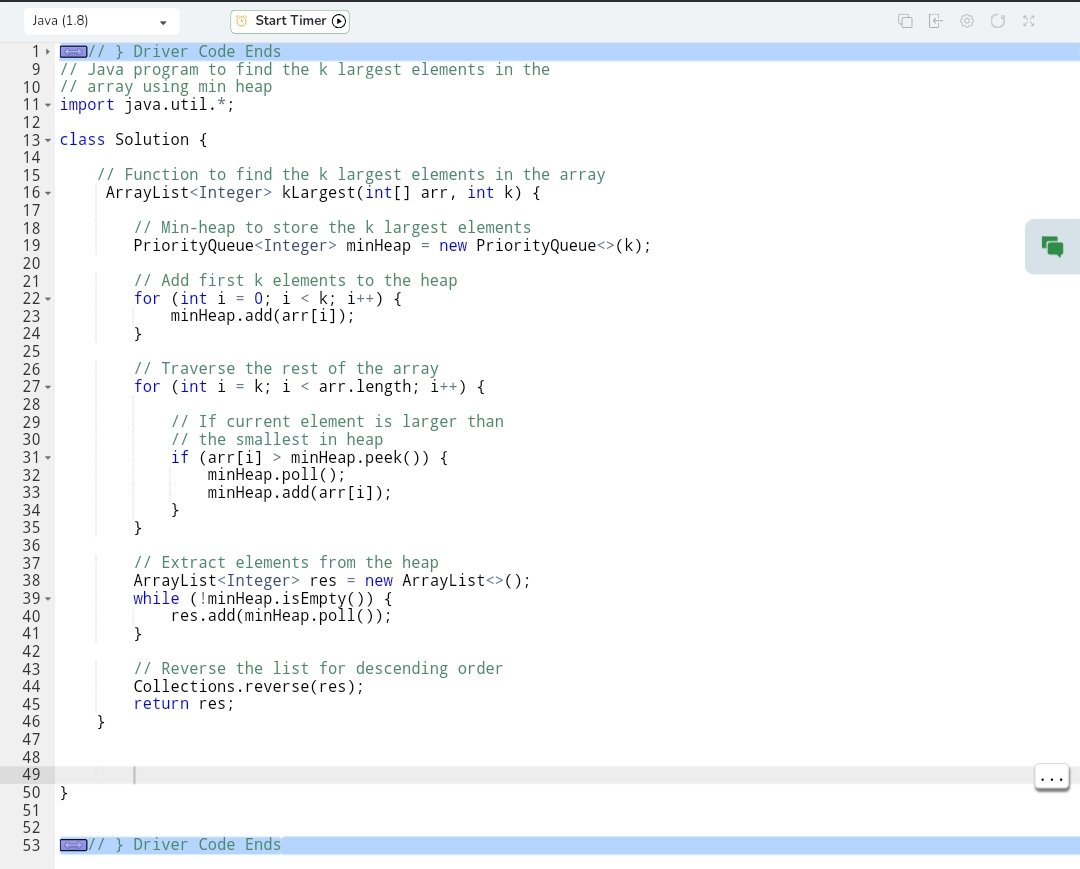
Task: Toggle fullscreen editor mode icon
Action: point(1028,21)
